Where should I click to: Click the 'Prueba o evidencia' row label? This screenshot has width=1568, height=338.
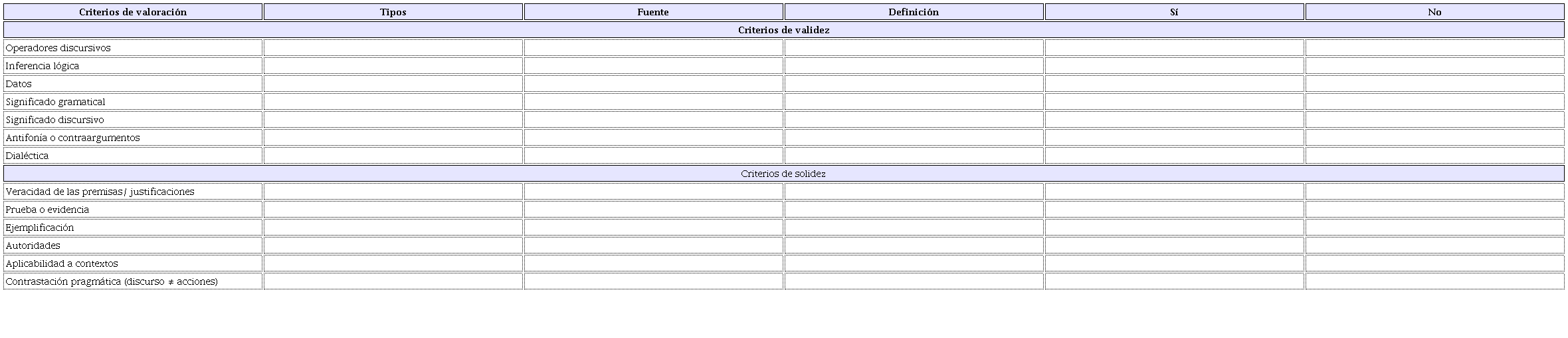click(47, 210)
